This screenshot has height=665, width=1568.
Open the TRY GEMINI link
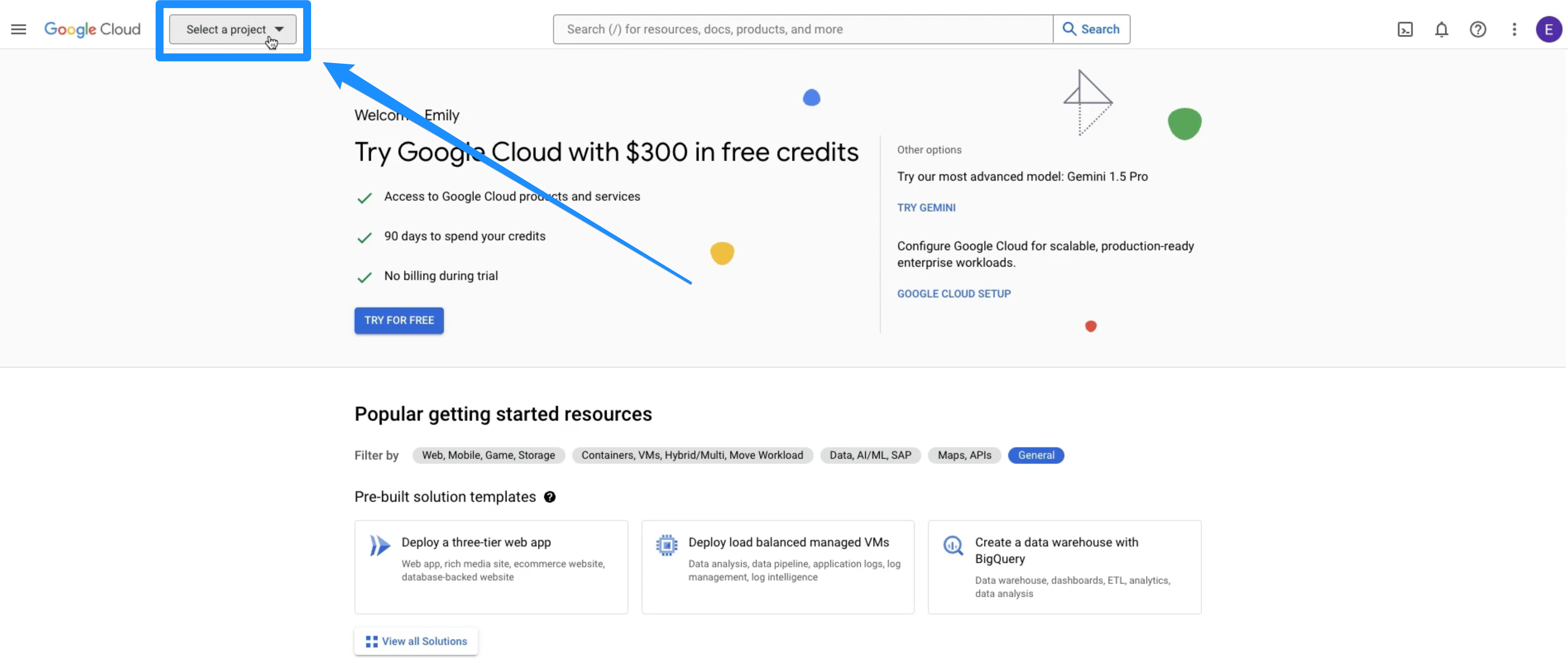tap(926, 207)
